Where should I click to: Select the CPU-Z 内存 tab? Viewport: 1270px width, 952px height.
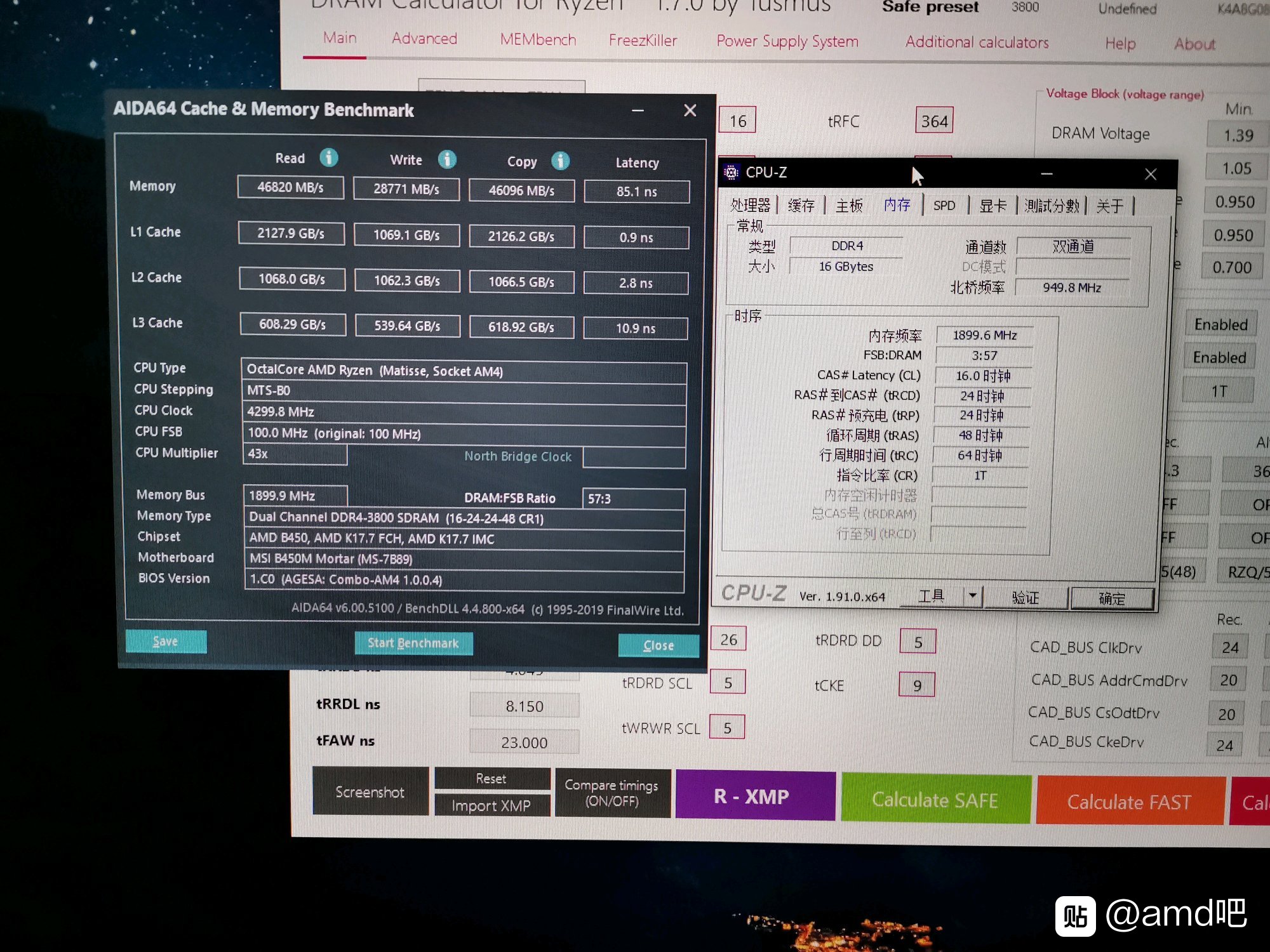click(x=897, y=205)
